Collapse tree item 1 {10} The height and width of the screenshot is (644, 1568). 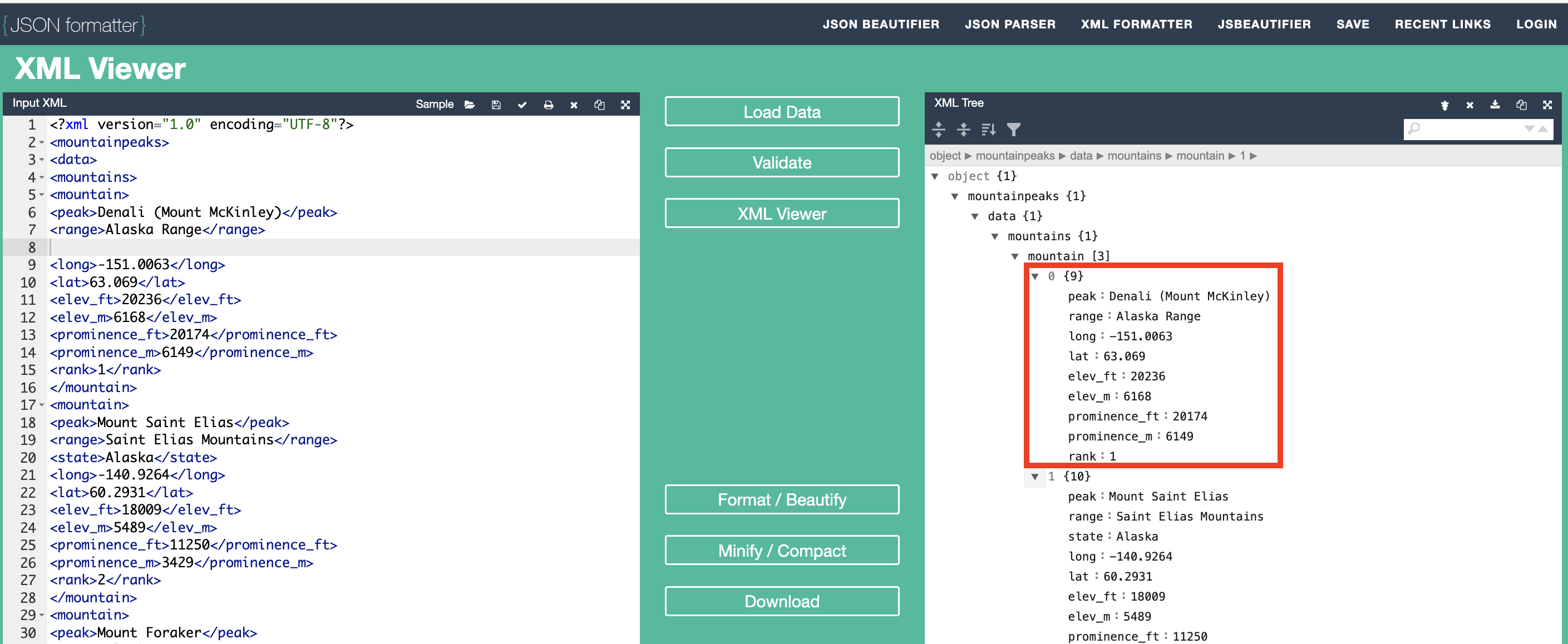click(x=1035, y=476)
